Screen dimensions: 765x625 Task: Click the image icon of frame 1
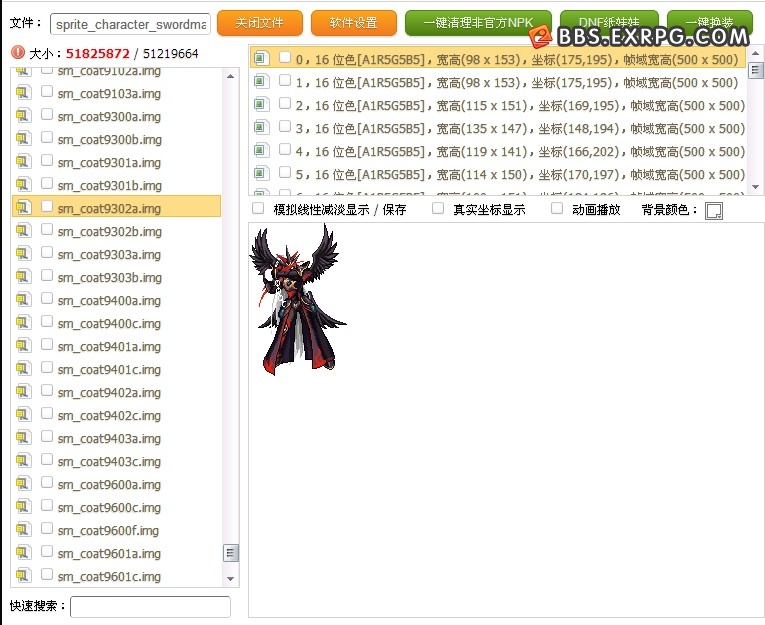tap(262, 81)
